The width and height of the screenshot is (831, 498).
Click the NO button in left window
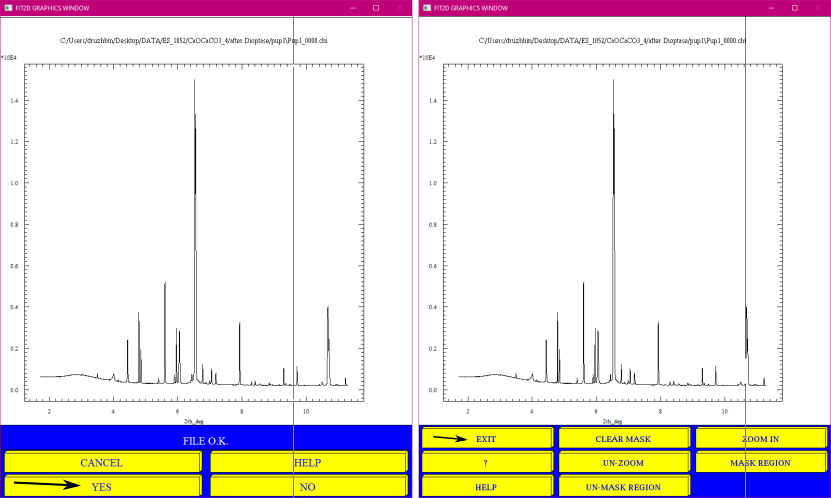pos(308,486)
